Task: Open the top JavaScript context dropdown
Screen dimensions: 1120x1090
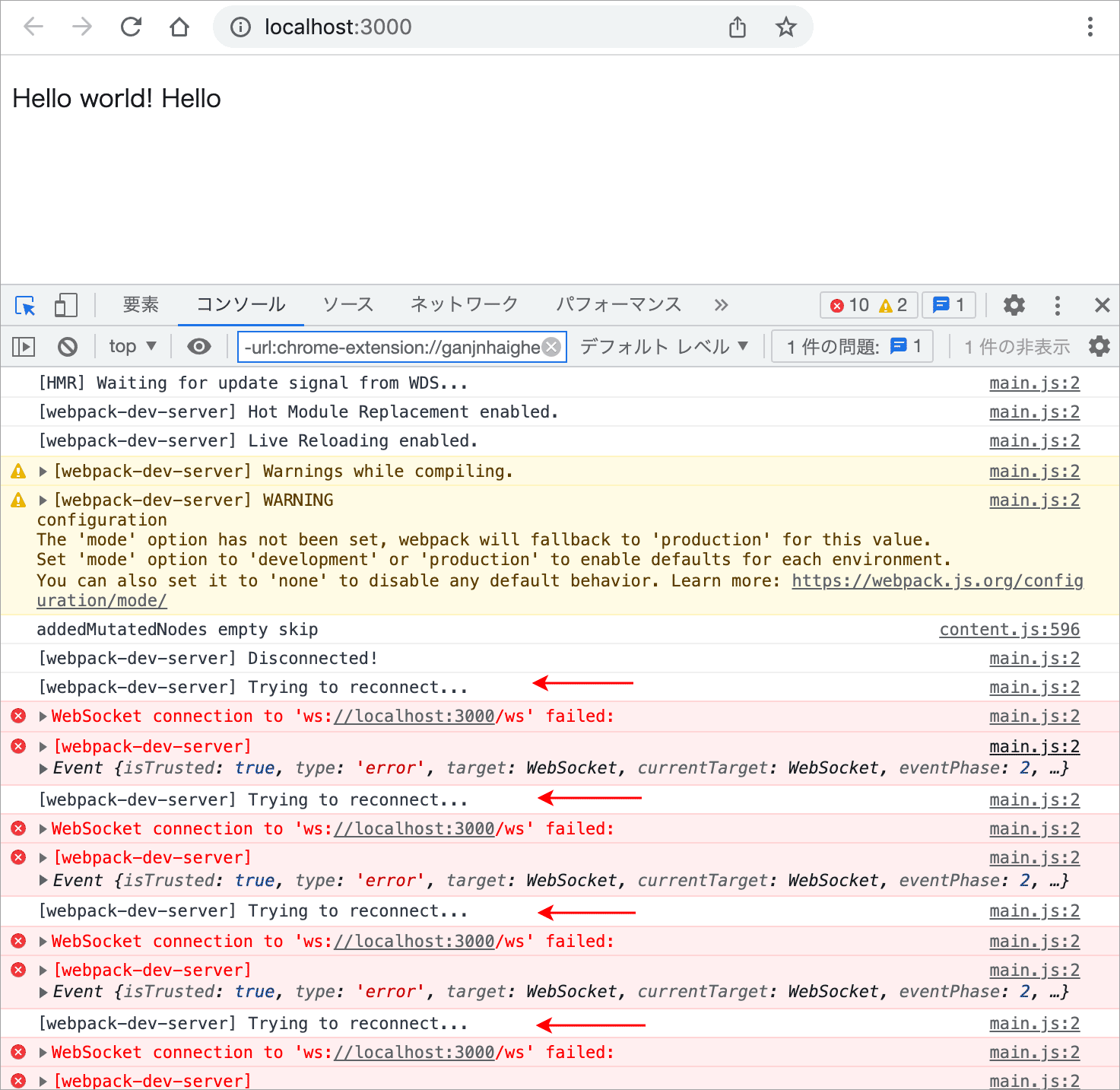Action: [x=132, y=347]
